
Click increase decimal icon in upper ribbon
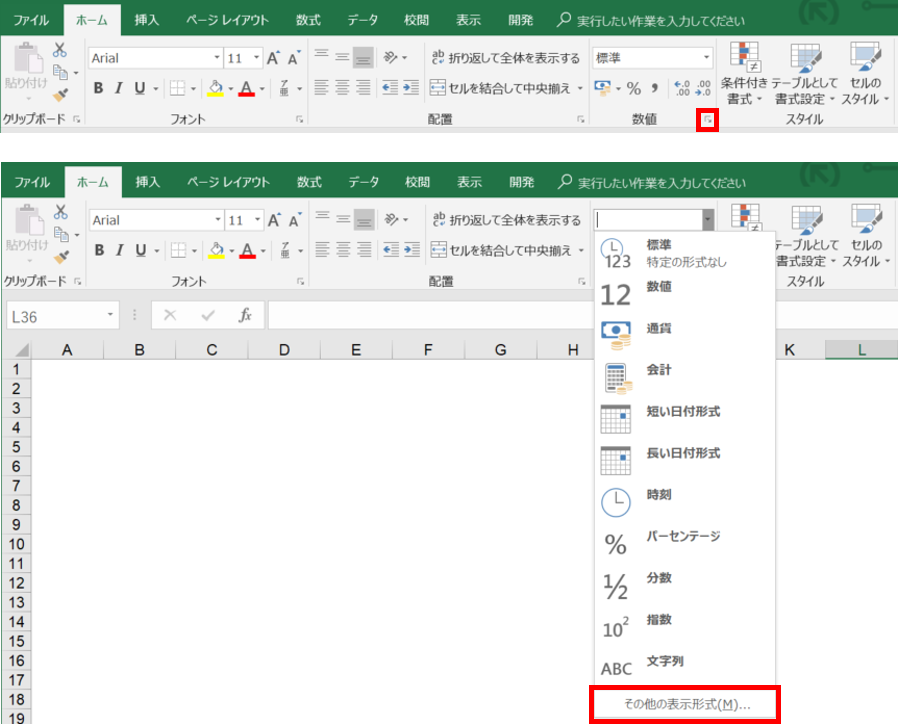click(682, 89)
